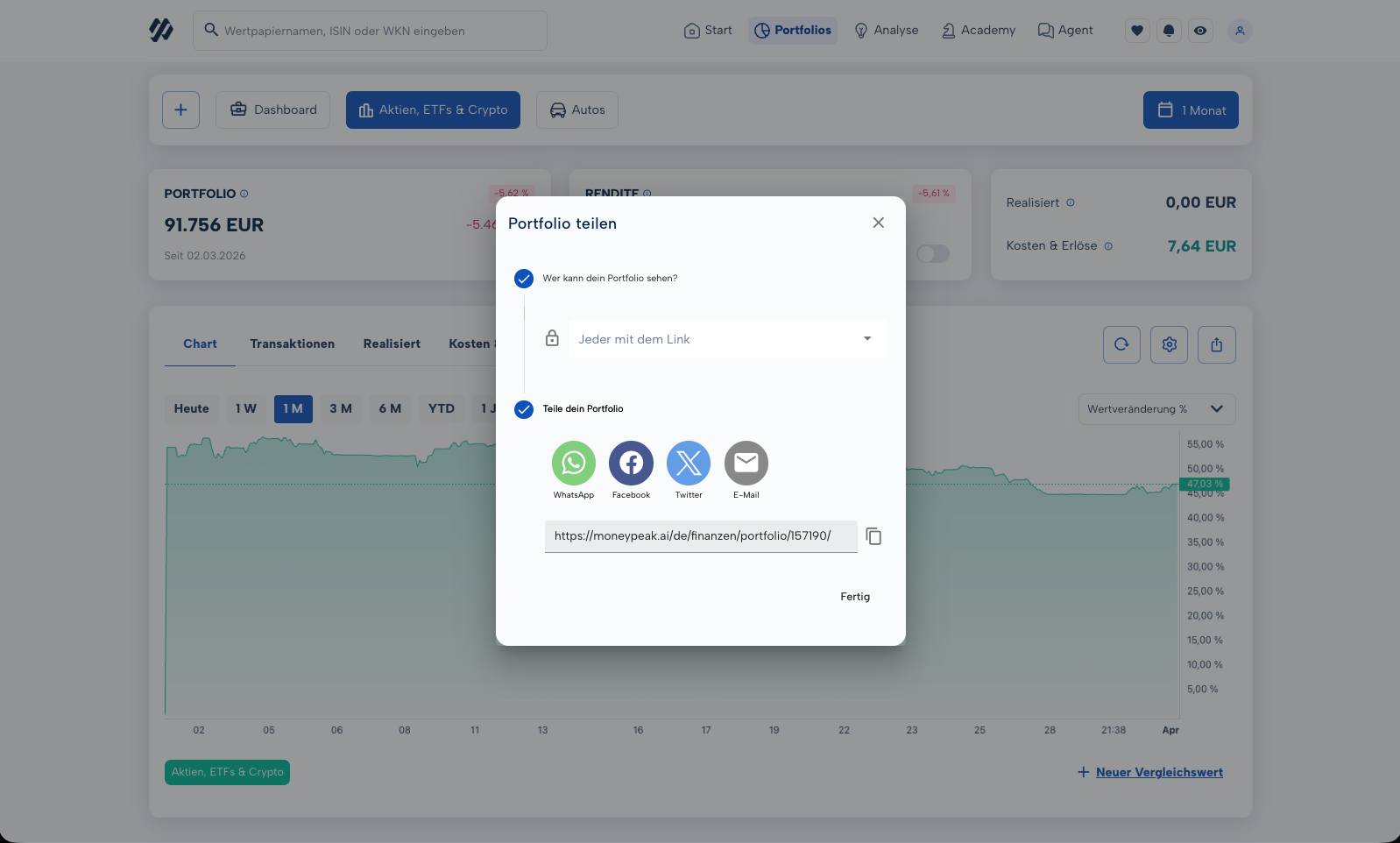1400x843 pixels.
Task: Select the Aktien, ETFs & Crypto tab
Action: pyautogui.click(x=433, y=110)
